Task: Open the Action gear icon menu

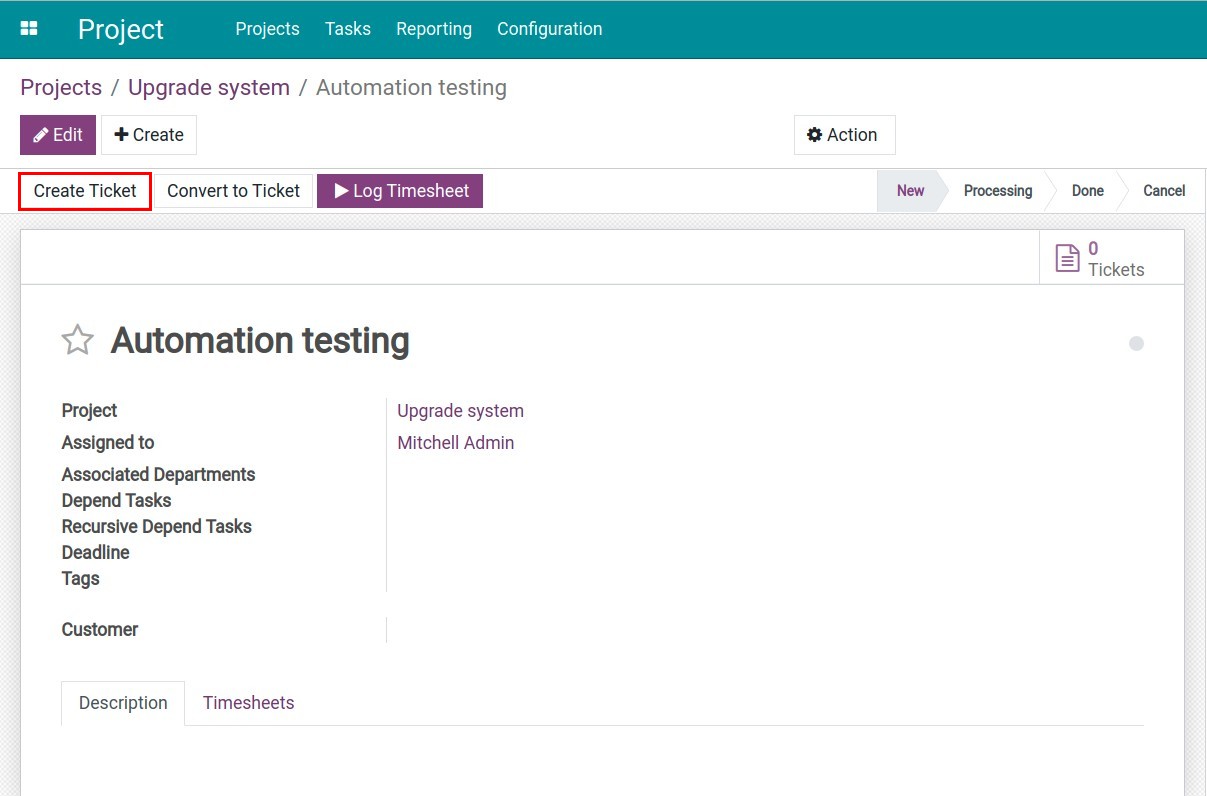Action: 814,134
